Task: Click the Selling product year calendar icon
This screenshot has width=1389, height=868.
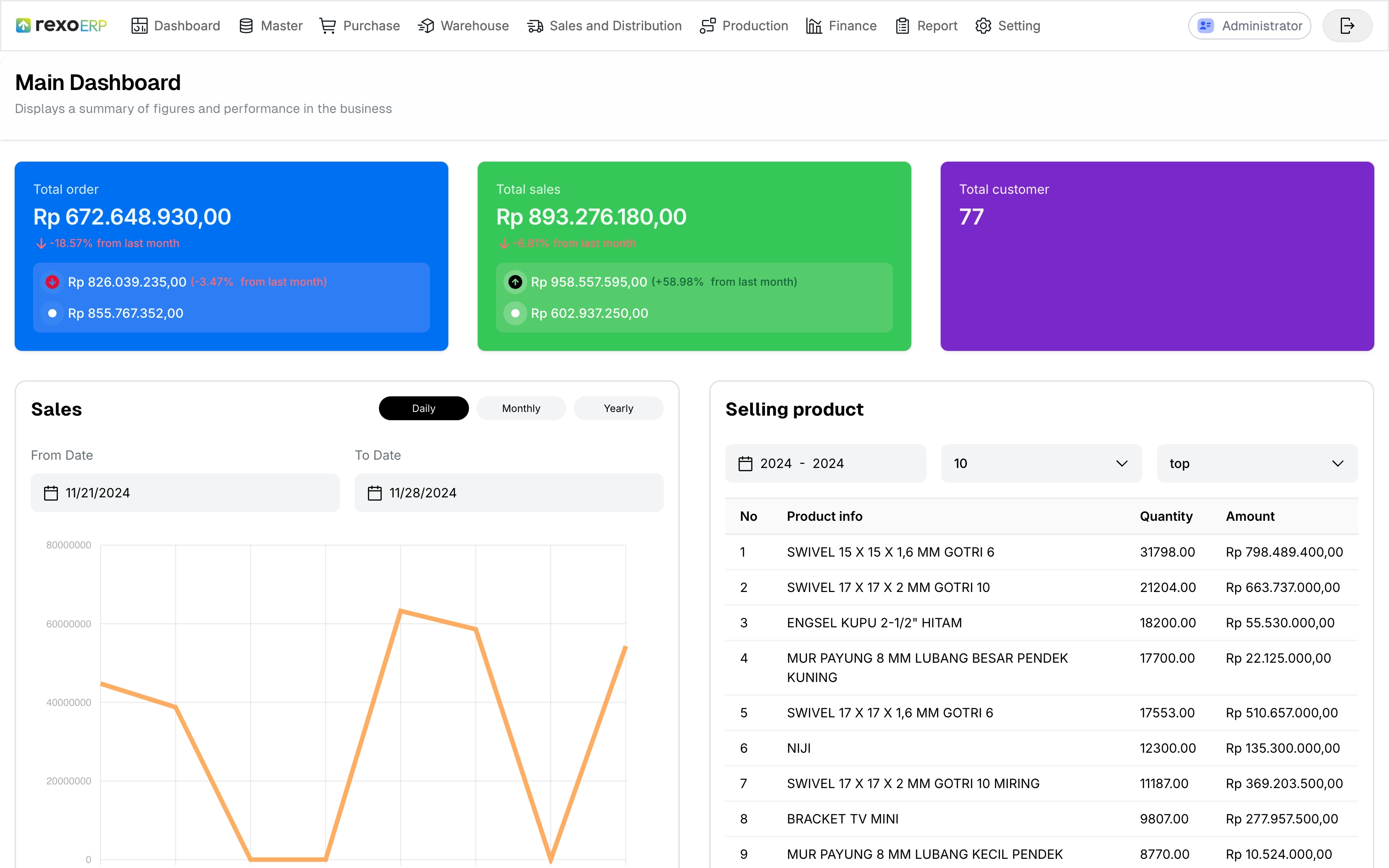Action: 745,463
